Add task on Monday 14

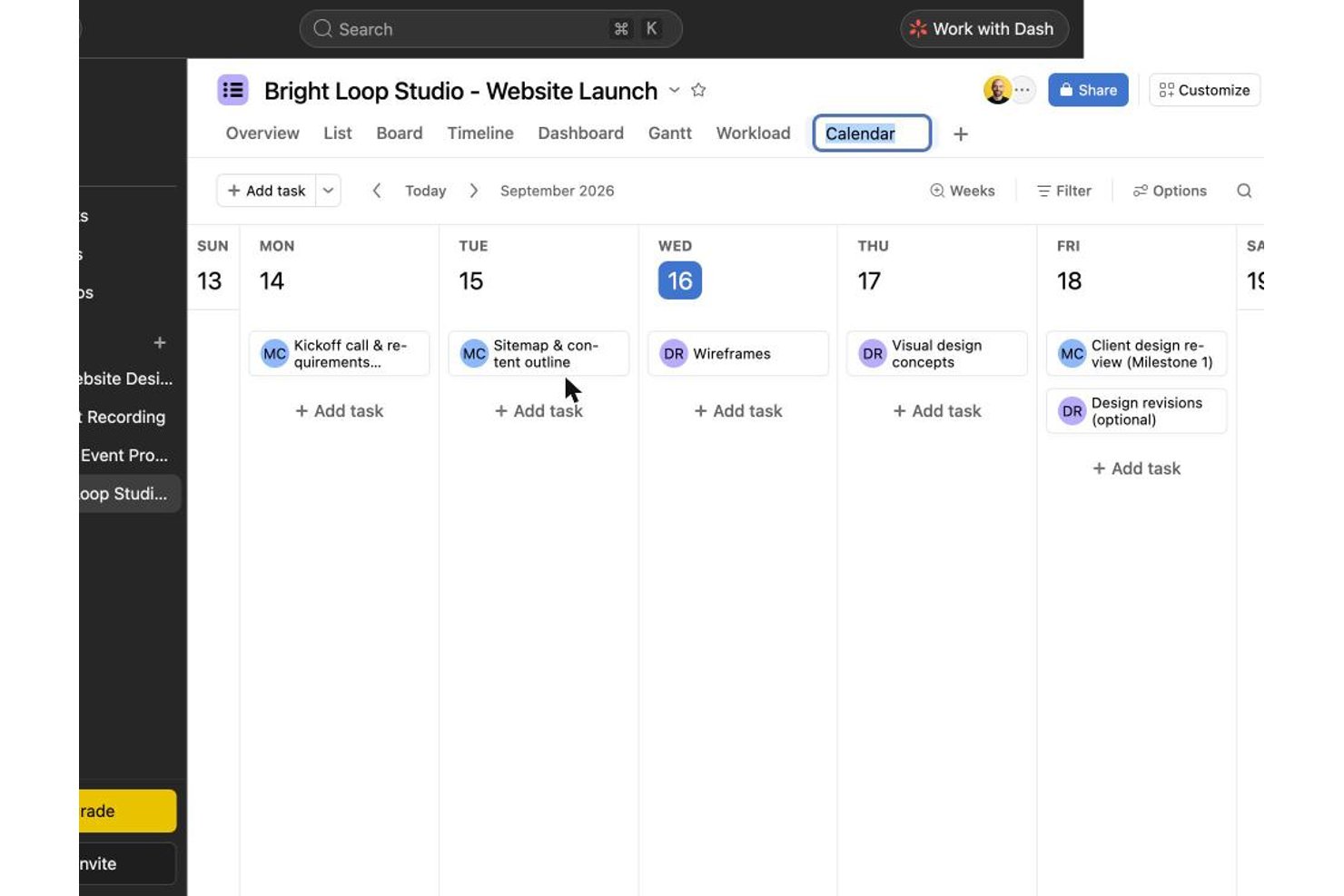click(x=339, y=411)
